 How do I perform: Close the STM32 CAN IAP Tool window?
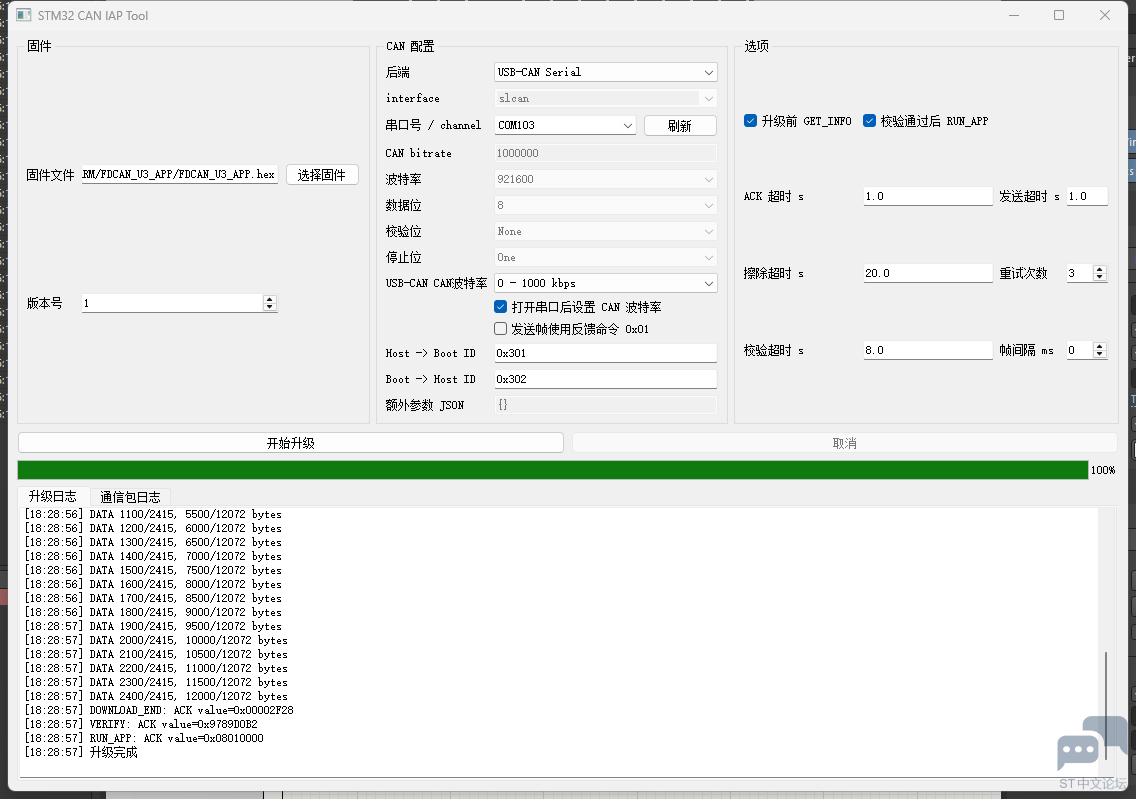point(1104,15)
